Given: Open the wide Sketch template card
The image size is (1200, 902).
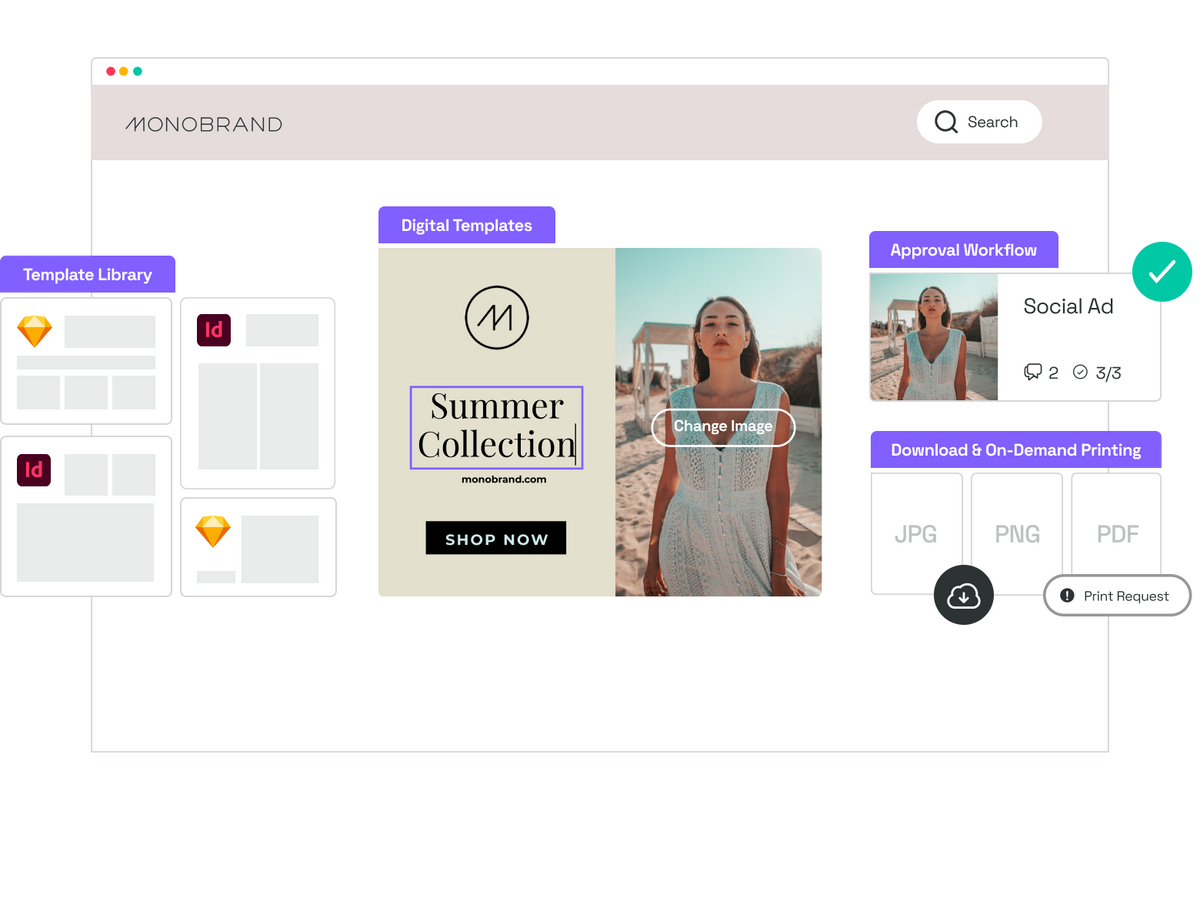Looking at the screenshot, I should pyautogui.click(x=86, y=361).
